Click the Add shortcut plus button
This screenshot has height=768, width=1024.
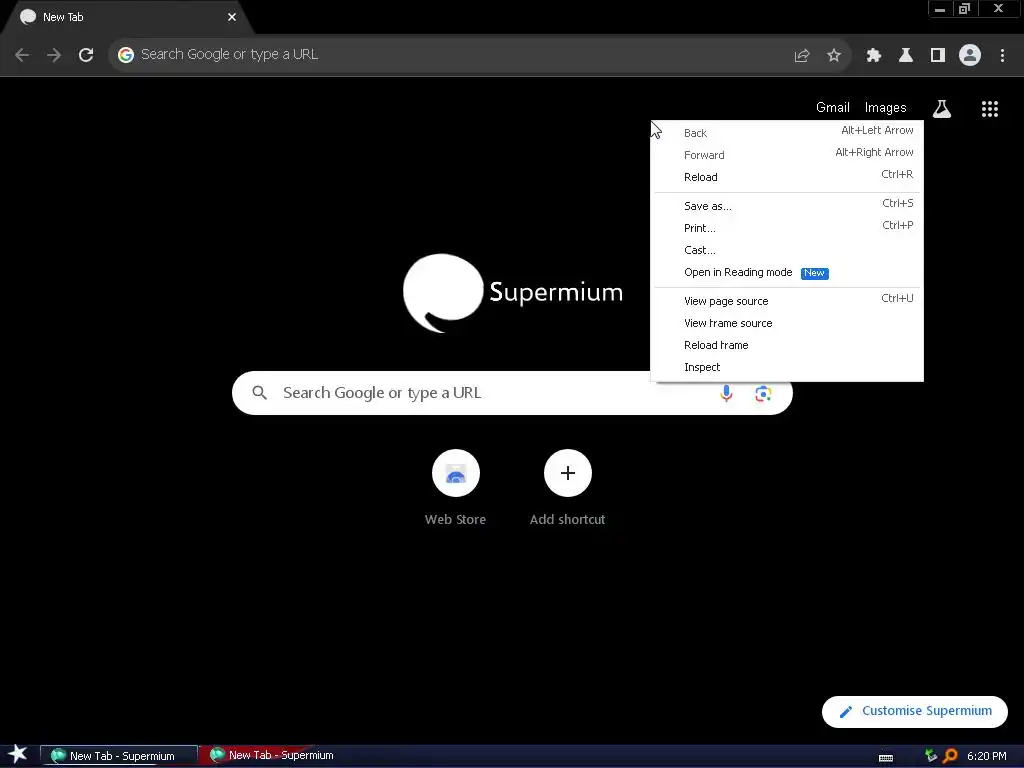pyautogui.click(x=568, y=473)
